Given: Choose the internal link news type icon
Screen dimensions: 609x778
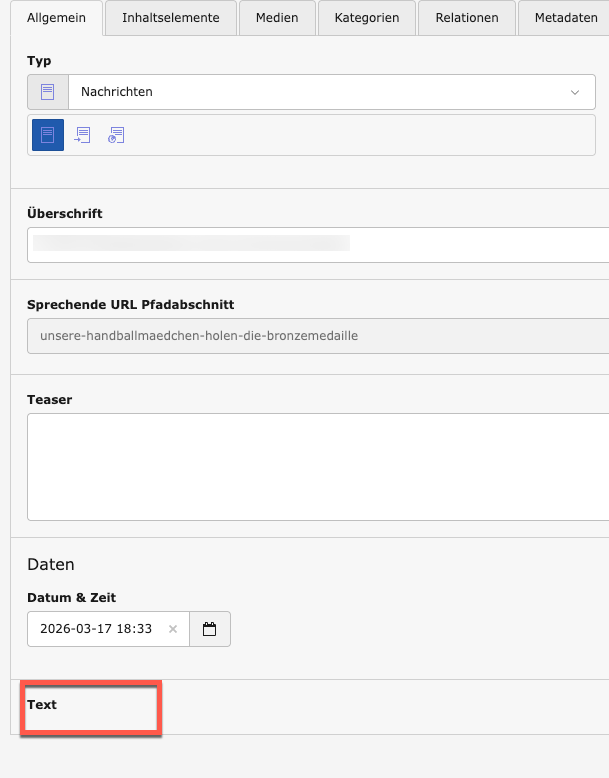Looking at the screenshot, I should 83,135.
